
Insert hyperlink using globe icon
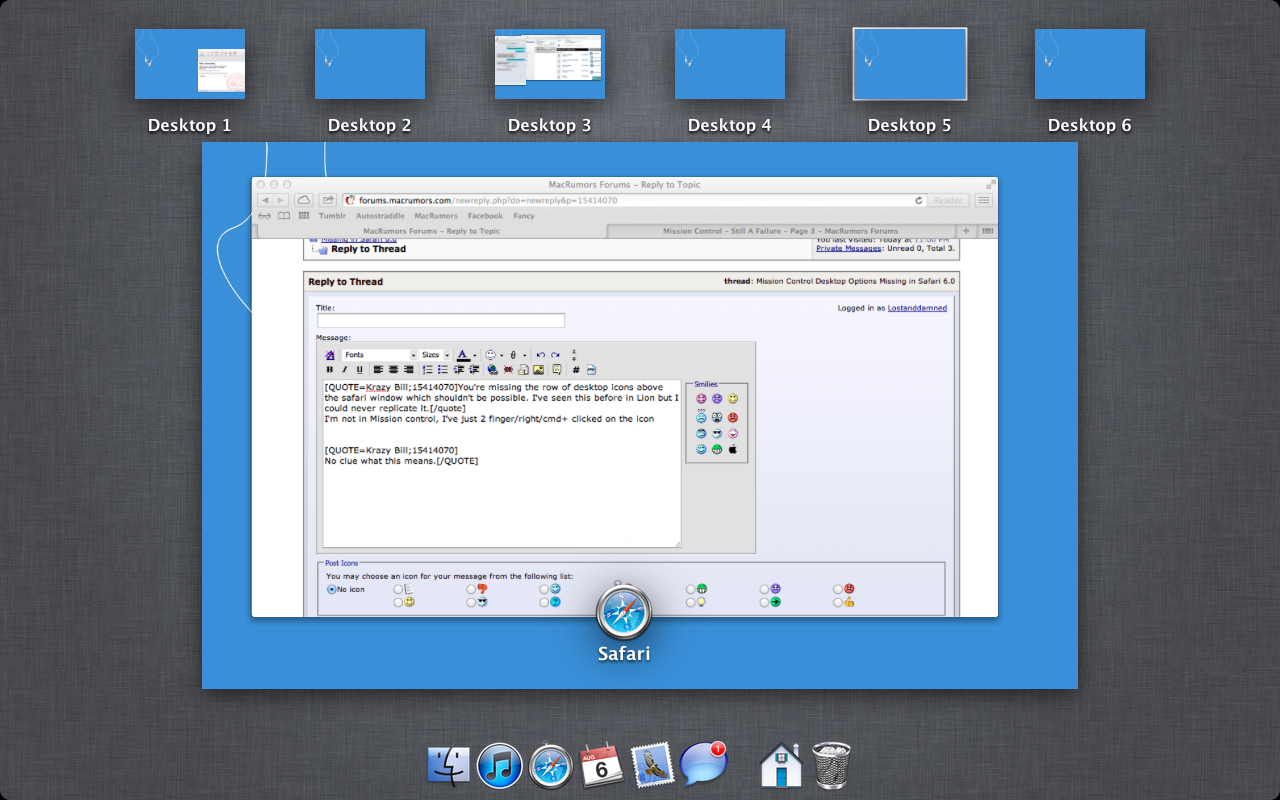492,369
